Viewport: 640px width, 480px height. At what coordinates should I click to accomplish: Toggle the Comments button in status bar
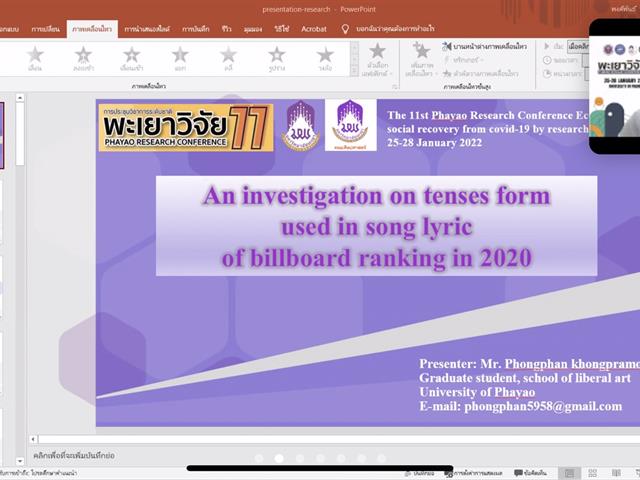(530, 473)
